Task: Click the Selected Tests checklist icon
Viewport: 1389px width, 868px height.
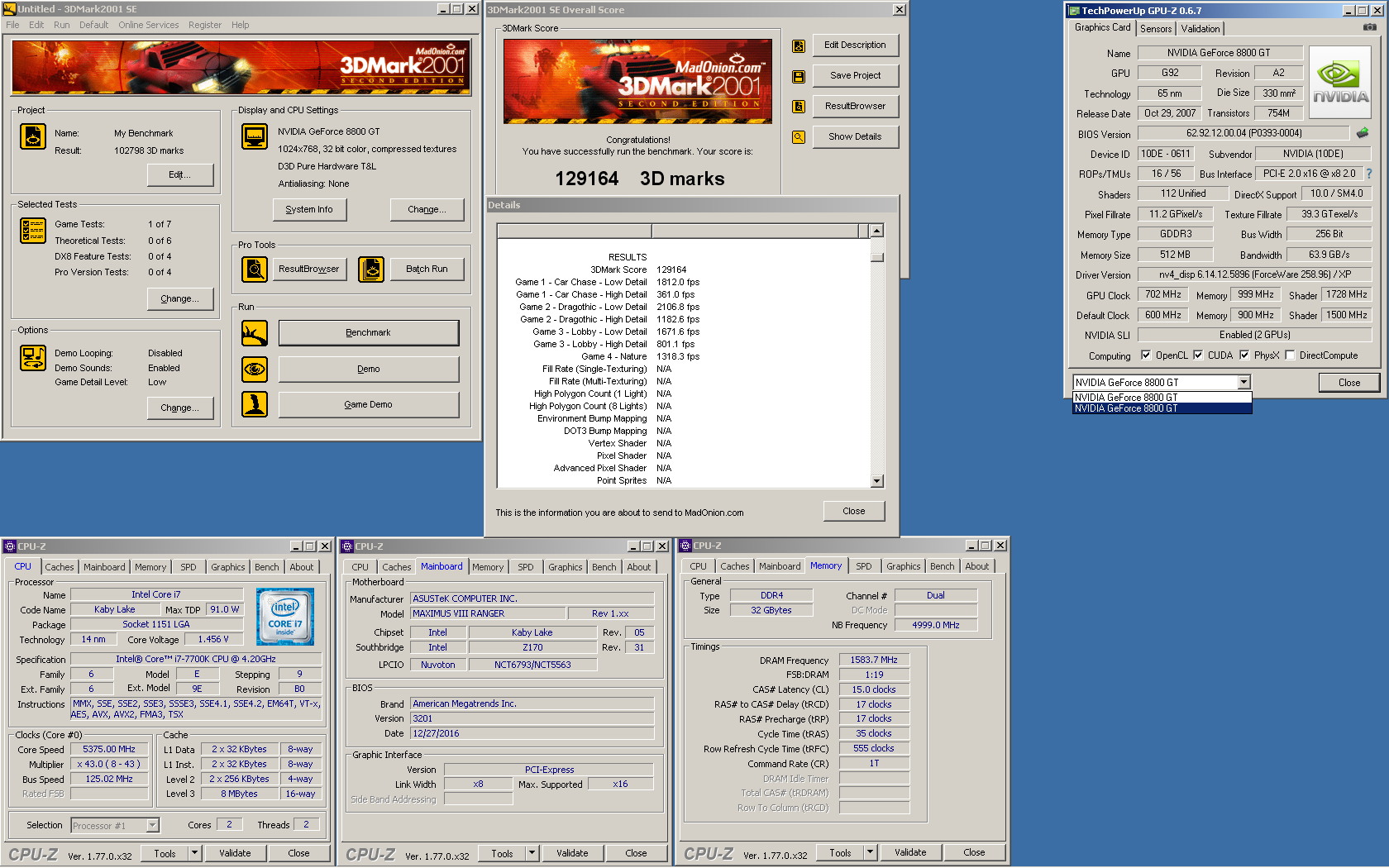Action: point(33,231)
